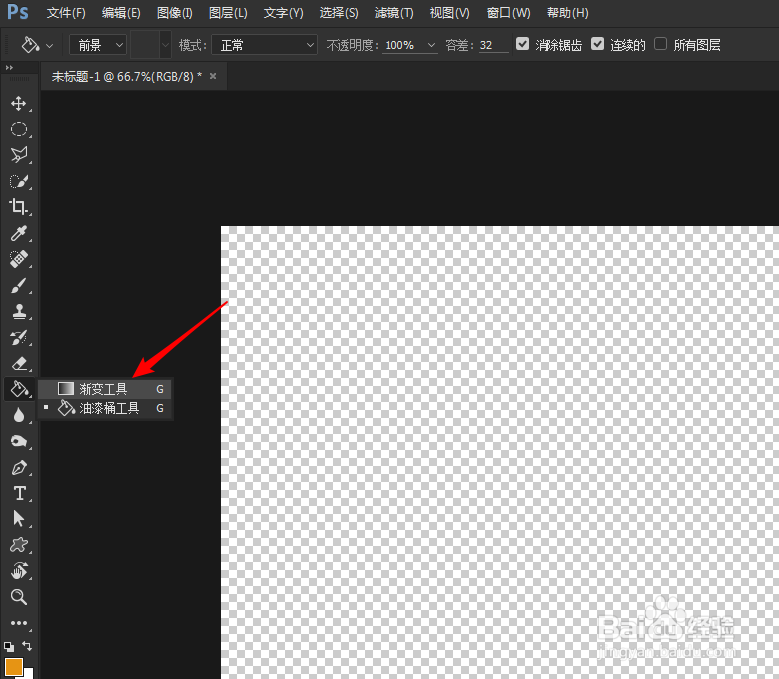Image resolution: width=779 pixels, height=679 pixels.
Task: Click the 容差 tolerance field showing 32
Action: click(x=493, y=45)
